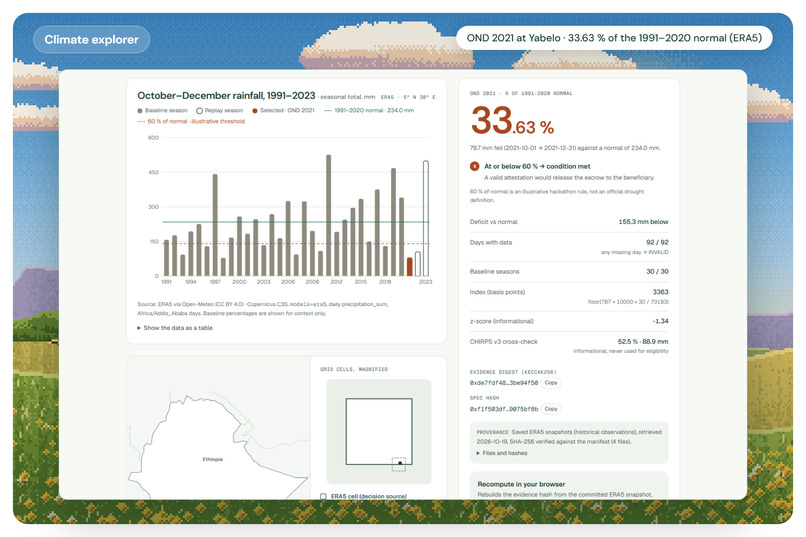Image resolution: width=806 pixels, height=537 pixels.
Task: Click the Ethiopia label on the map
Action: click(x=213, y=459)
